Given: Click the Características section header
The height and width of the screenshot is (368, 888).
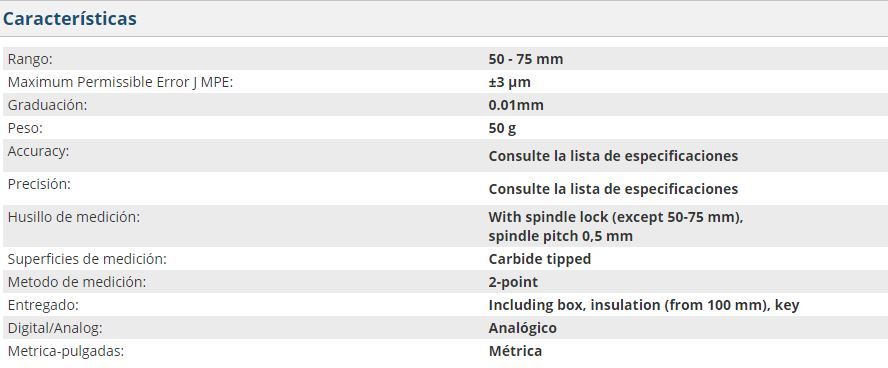Looking at the screenshot, I should [70, 19].
